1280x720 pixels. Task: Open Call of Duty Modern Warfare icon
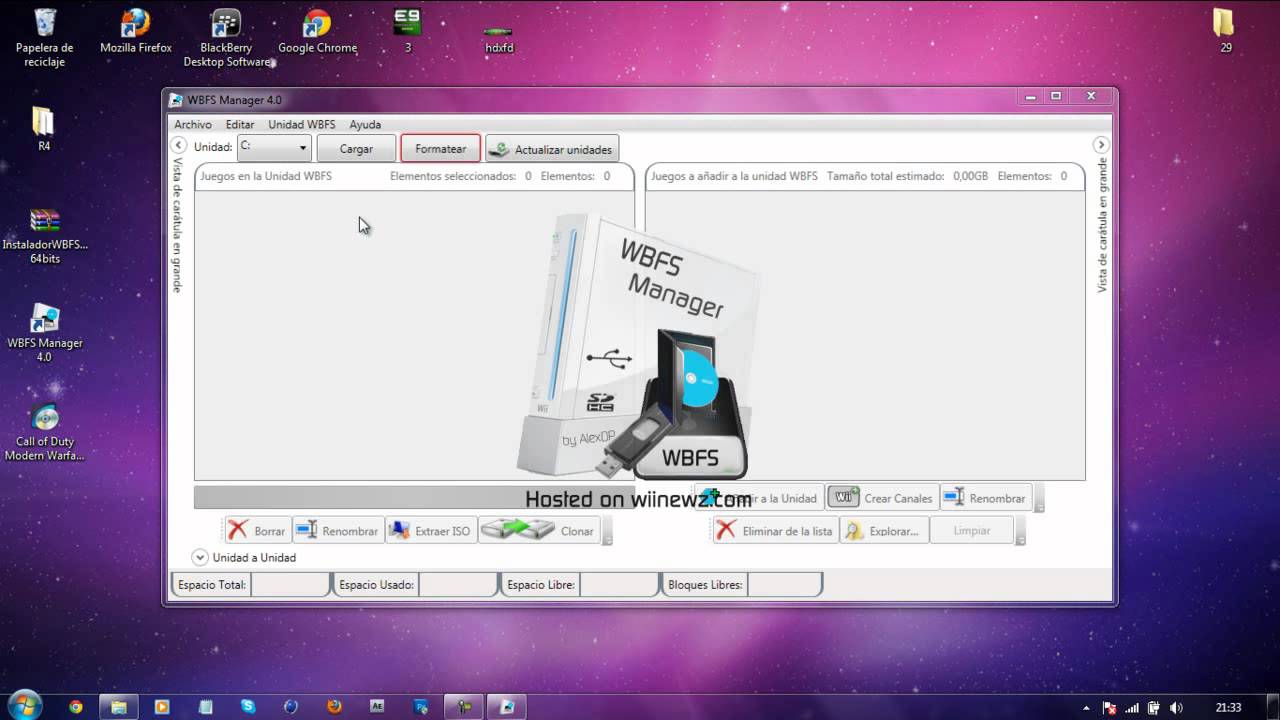pyautogui.click(x=45, y=432)
